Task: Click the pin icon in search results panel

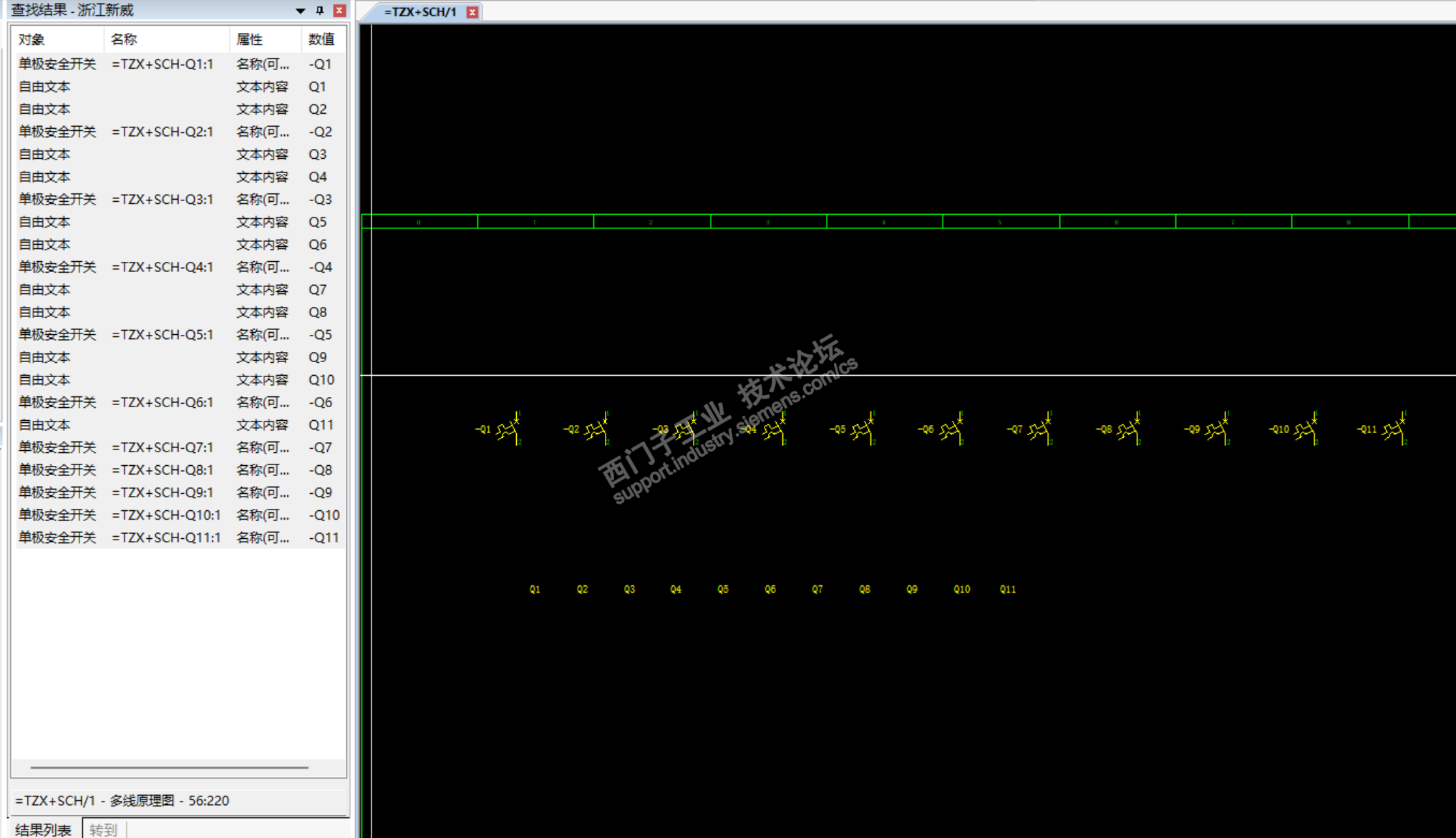Action: tap(320, 10)
